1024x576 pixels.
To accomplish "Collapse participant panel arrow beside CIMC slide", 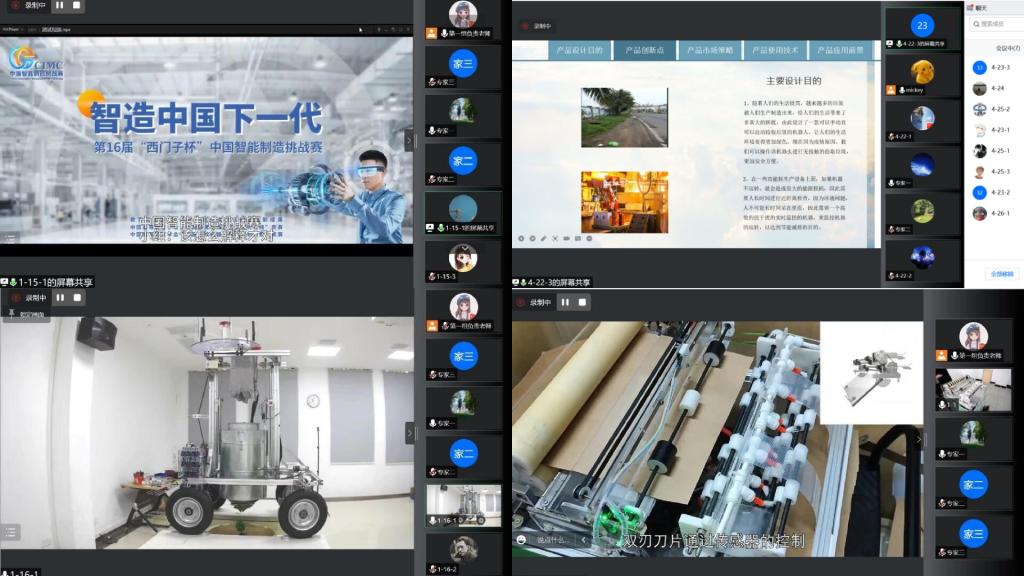I will click(409, 140).
